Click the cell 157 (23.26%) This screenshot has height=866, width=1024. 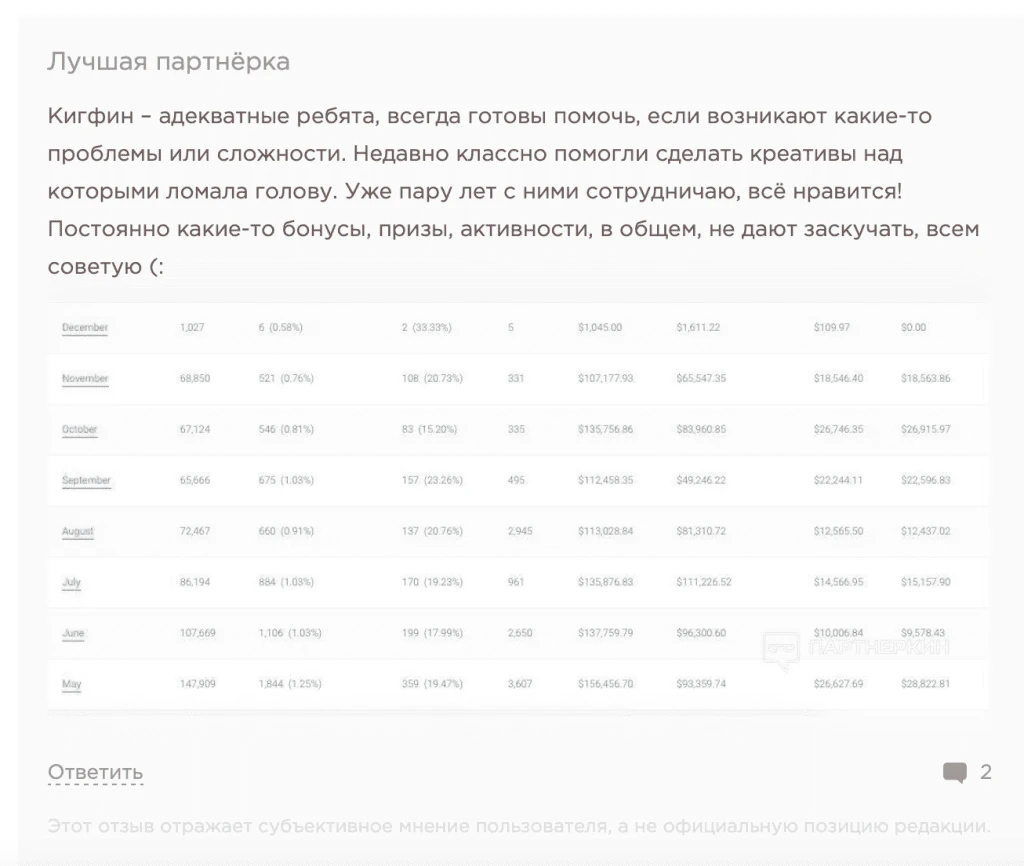point(432,480)
